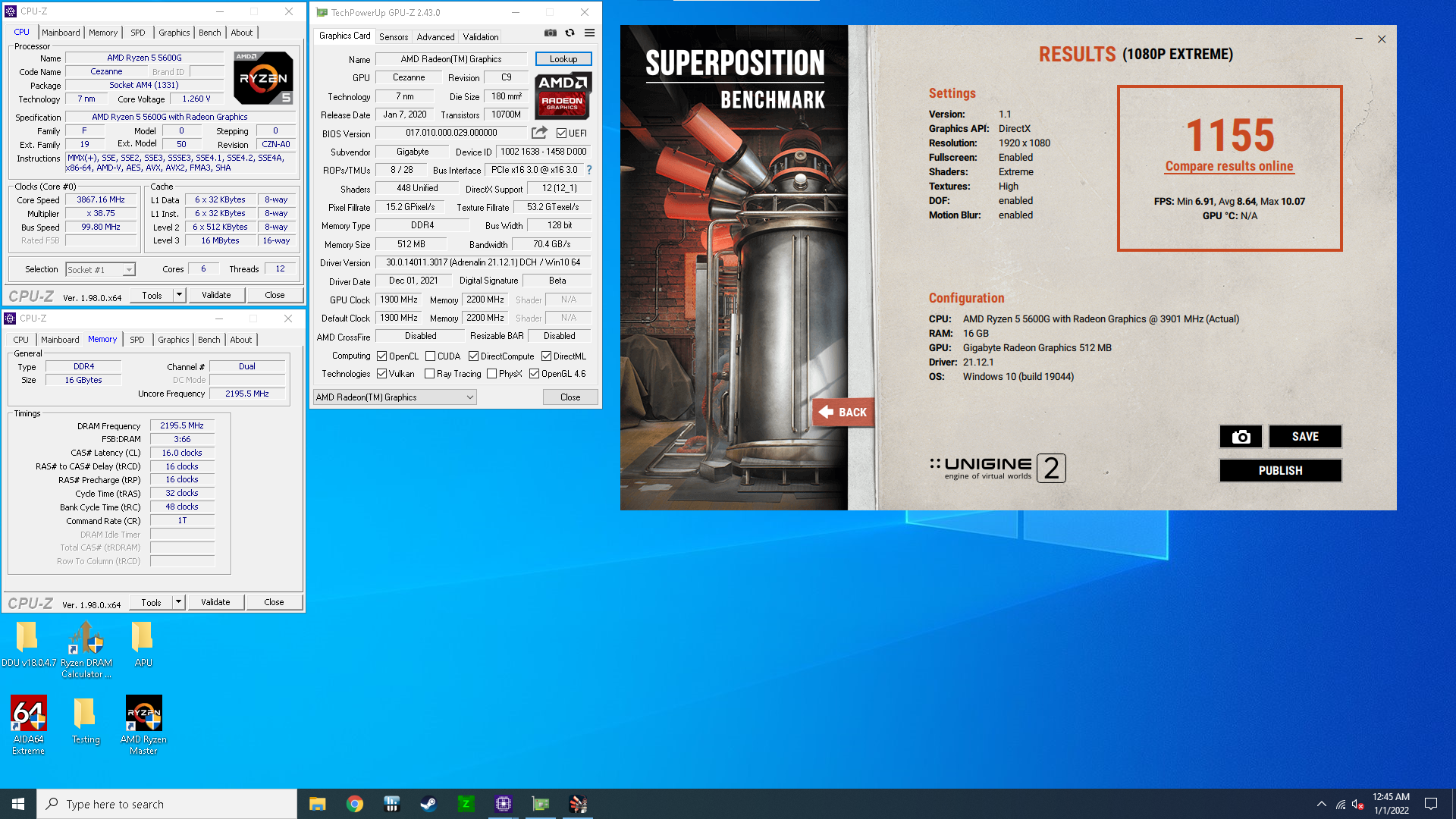1456x819 pixels.
Task: Take a screenshot with GPU-Z camera icon
Action: tap(551, 33)
